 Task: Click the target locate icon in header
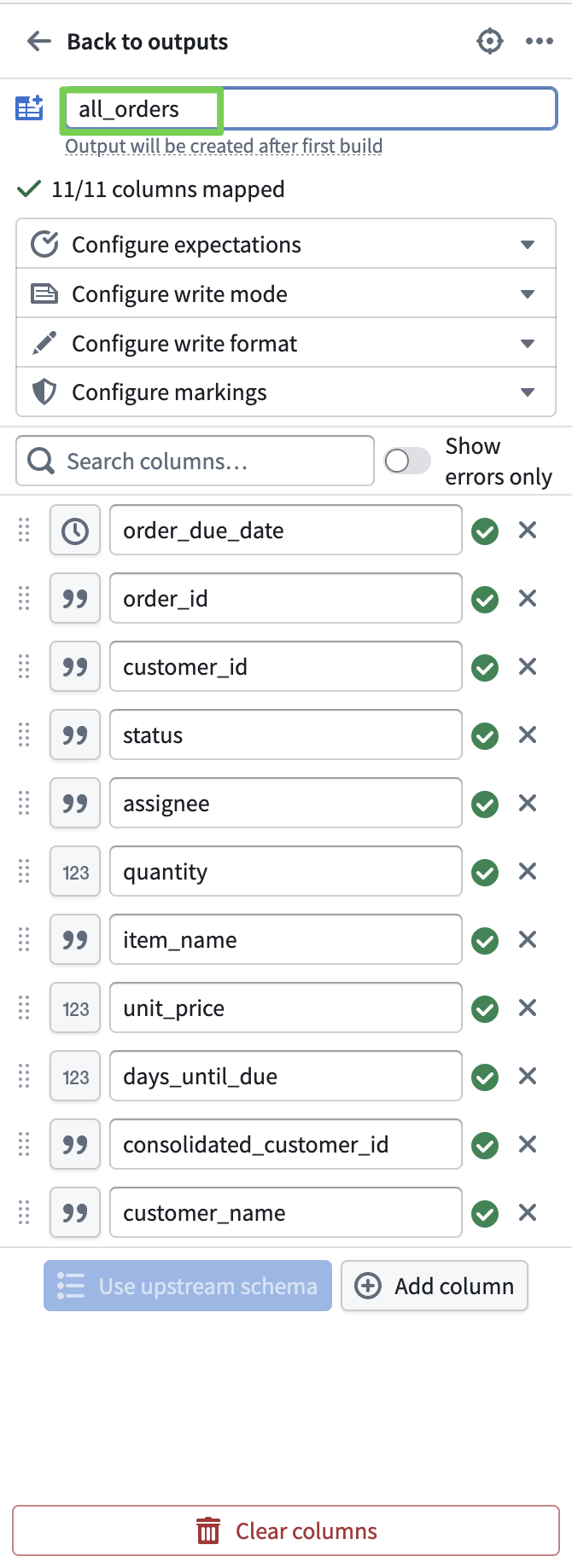click(x=489, y=41)
